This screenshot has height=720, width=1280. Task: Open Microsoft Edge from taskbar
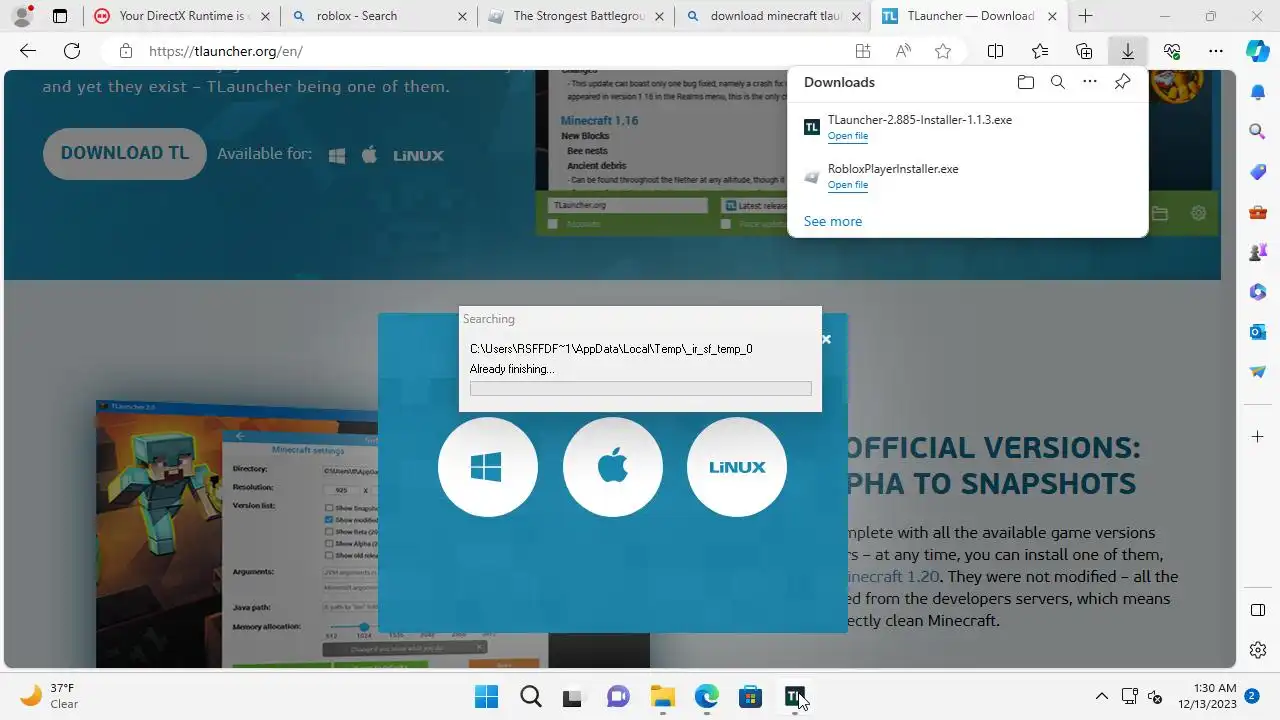coord(706,697)
